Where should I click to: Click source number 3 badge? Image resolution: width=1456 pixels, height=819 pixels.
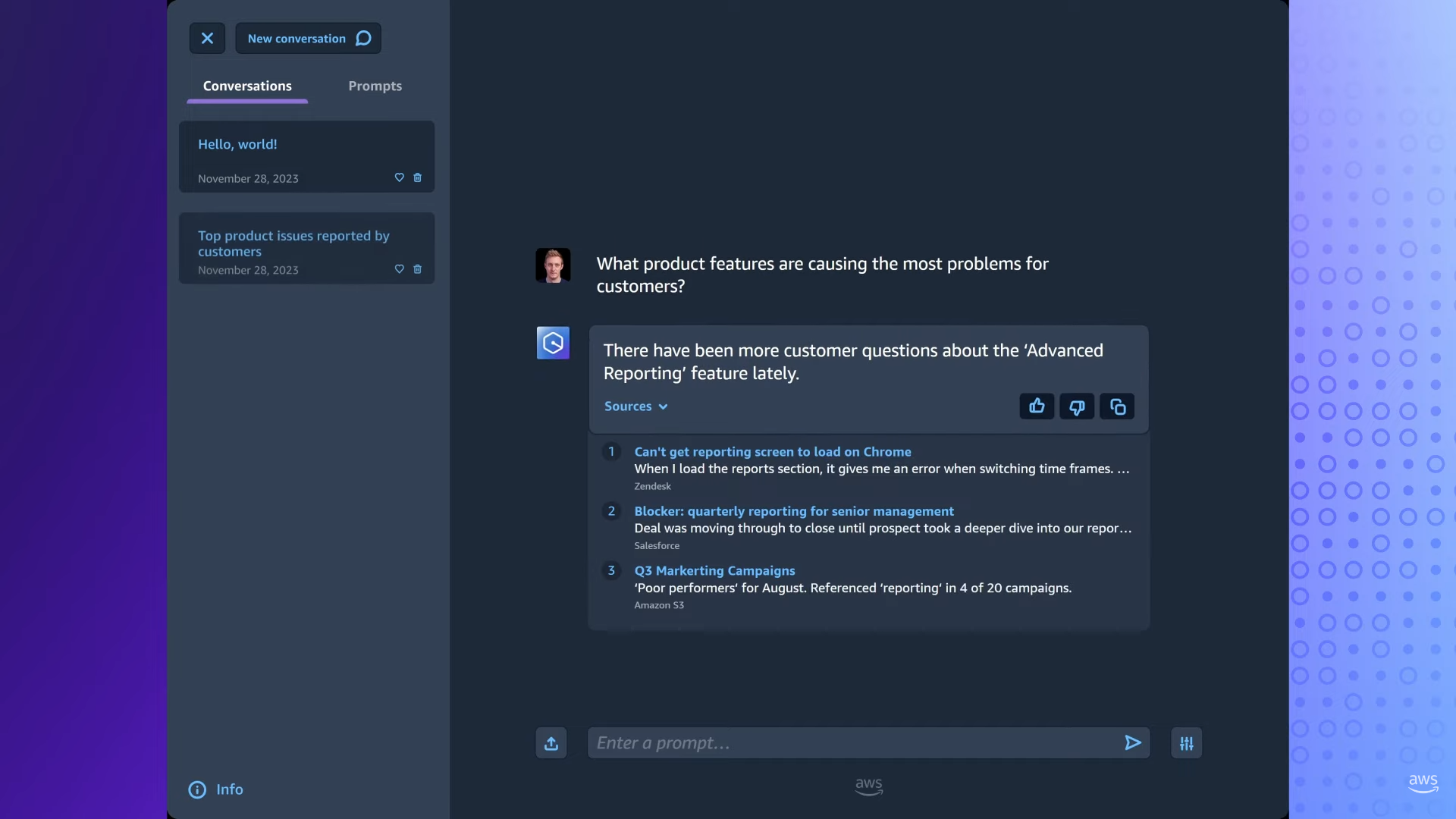tap(611, 570)
